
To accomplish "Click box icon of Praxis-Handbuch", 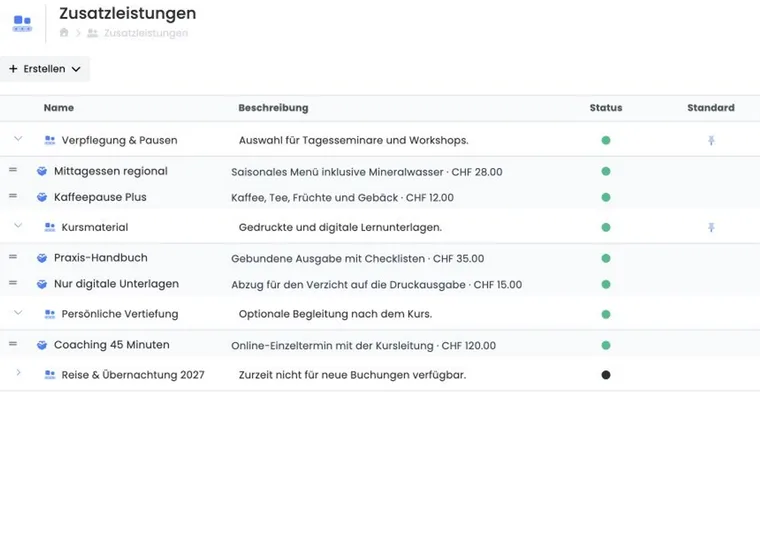I will 42,258.
